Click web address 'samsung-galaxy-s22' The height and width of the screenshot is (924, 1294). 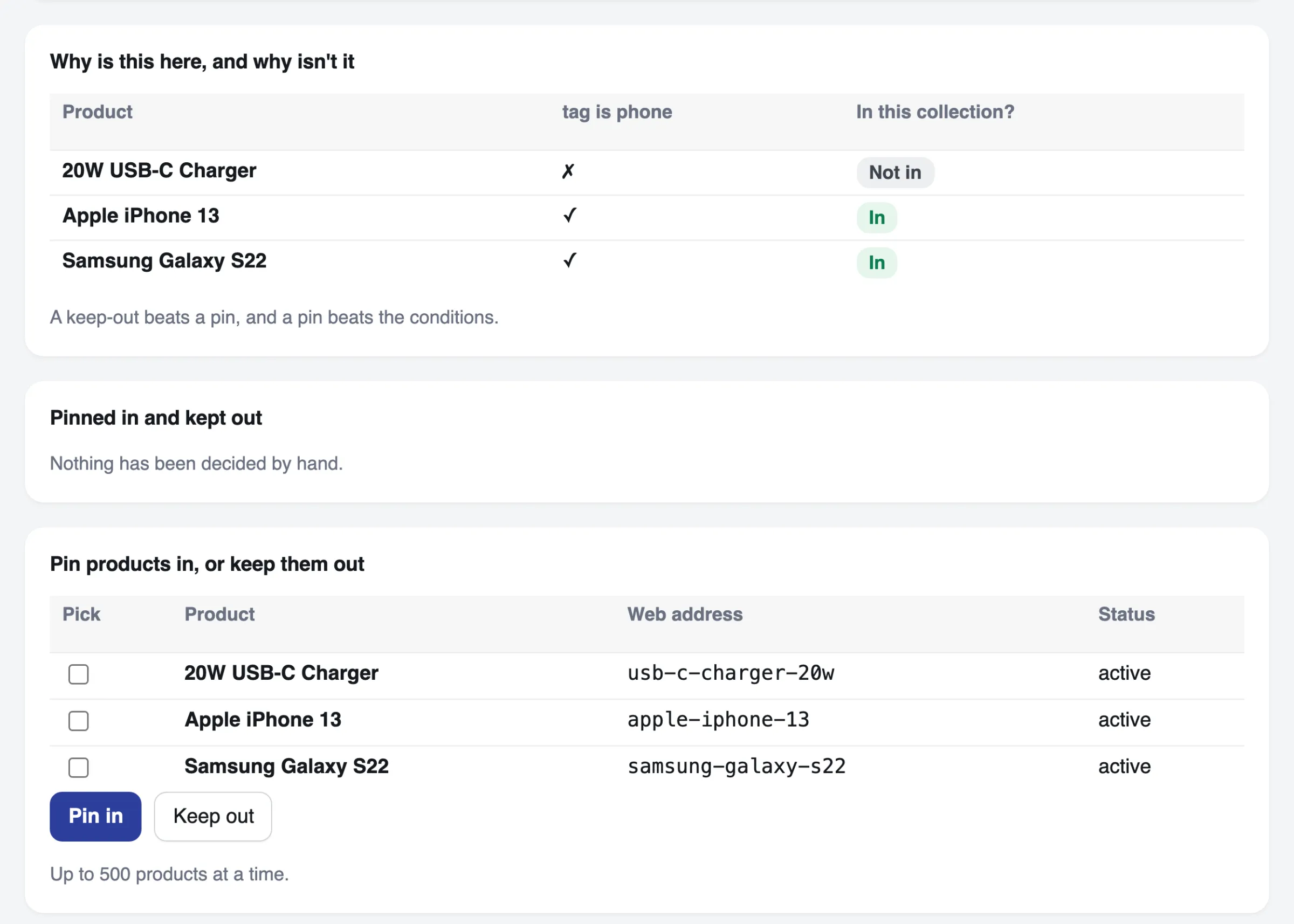pos(737,767)
